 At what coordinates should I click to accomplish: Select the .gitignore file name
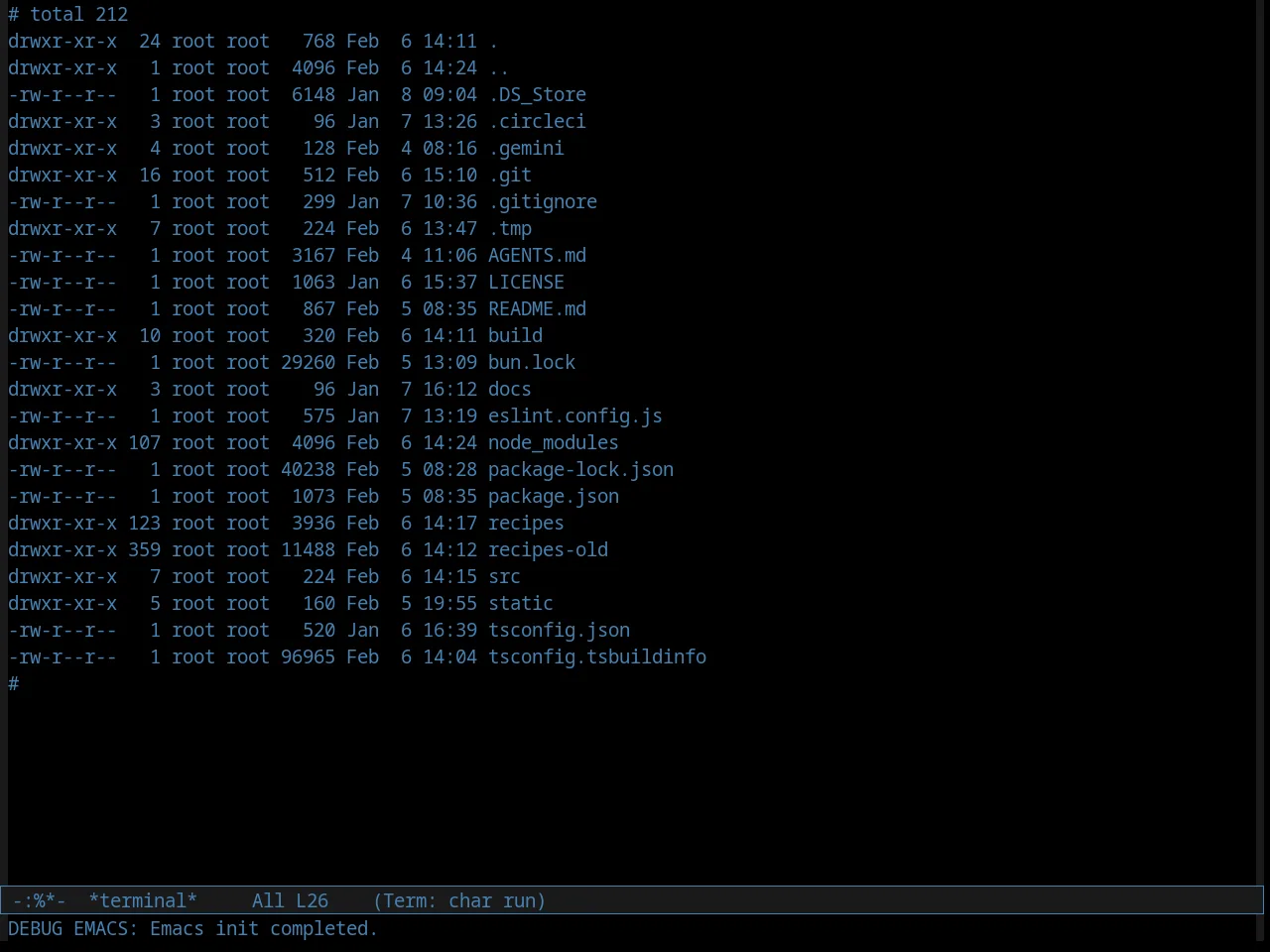(x=543, y=202)
